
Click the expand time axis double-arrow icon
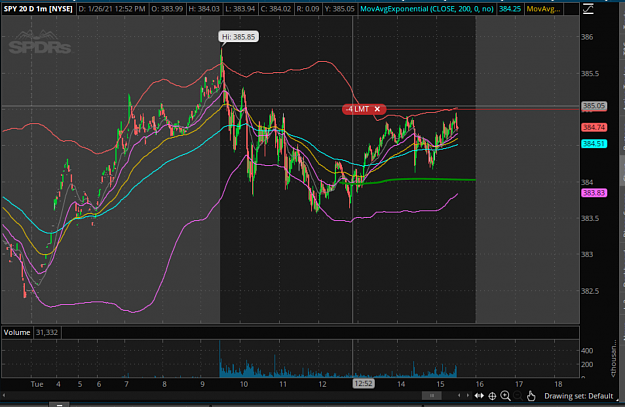pyautogui.click(x=479, y=396)
